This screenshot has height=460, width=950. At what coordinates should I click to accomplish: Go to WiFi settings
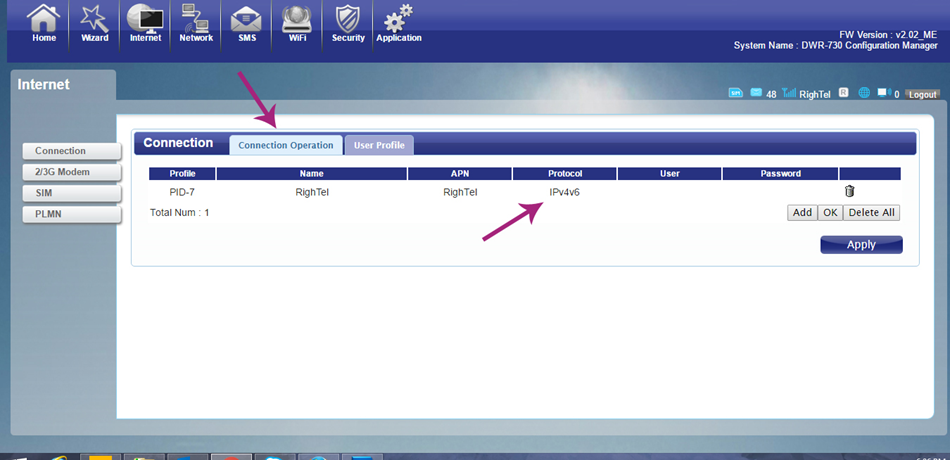pyautogui.click(x=297, y=23)
